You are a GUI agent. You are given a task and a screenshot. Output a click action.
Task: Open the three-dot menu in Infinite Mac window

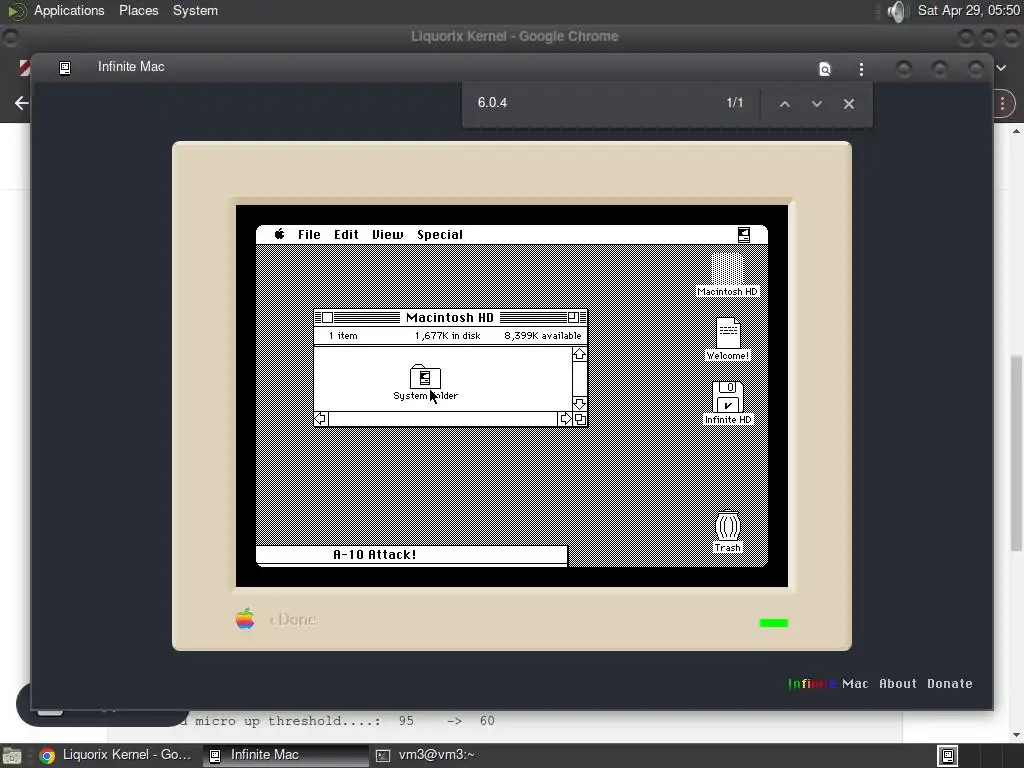pyautogui.click(x=861, y=69)
